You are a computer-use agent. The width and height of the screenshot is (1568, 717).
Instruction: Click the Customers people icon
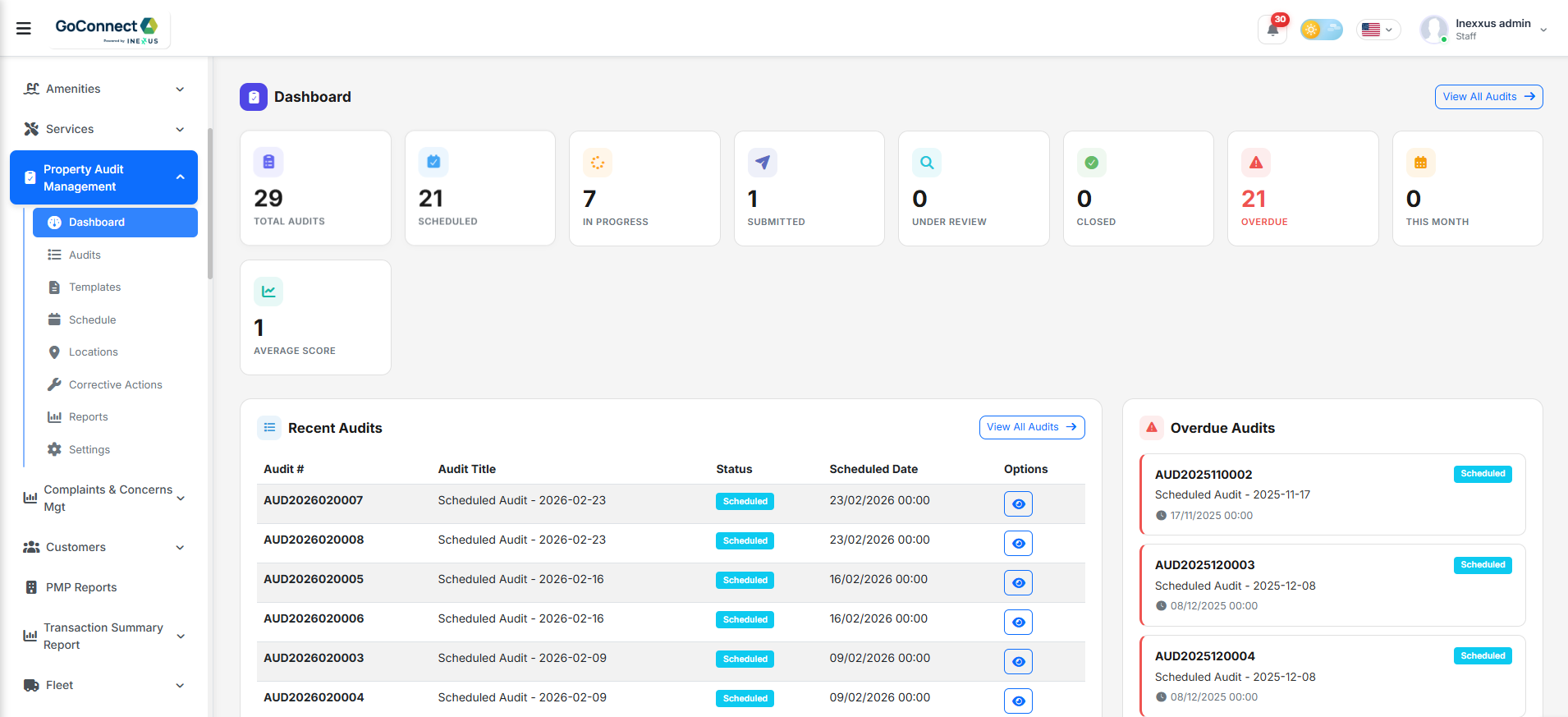coord(31,547)
